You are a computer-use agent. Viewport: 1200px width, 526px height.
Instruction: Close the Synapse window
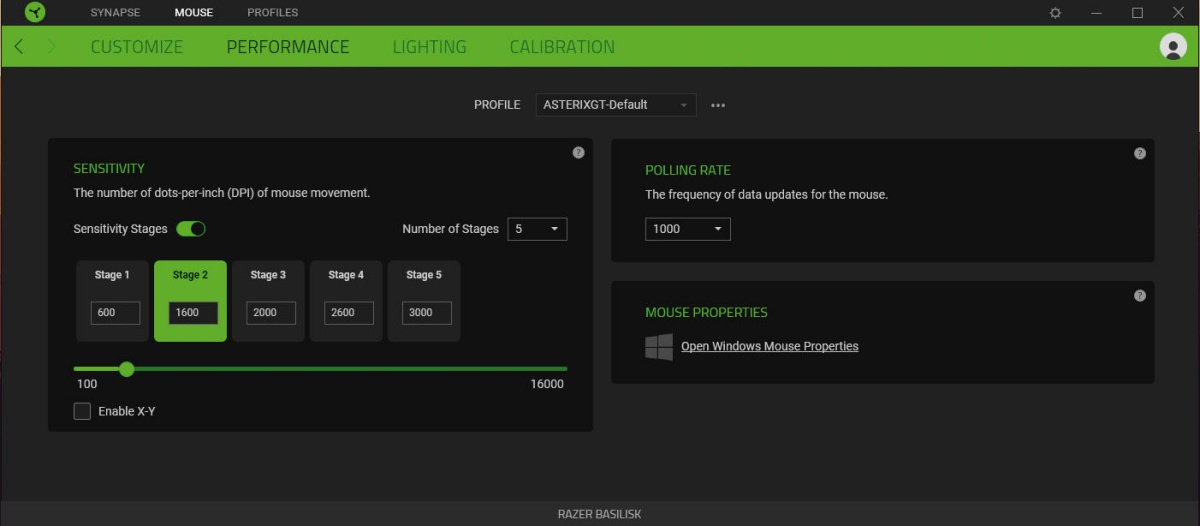tap(1177, 13)
